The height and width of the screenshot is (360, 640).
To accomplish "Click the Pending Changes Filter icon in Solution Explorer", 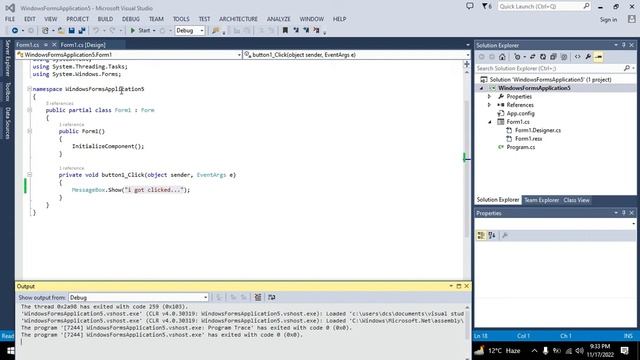I will (518, 57).
